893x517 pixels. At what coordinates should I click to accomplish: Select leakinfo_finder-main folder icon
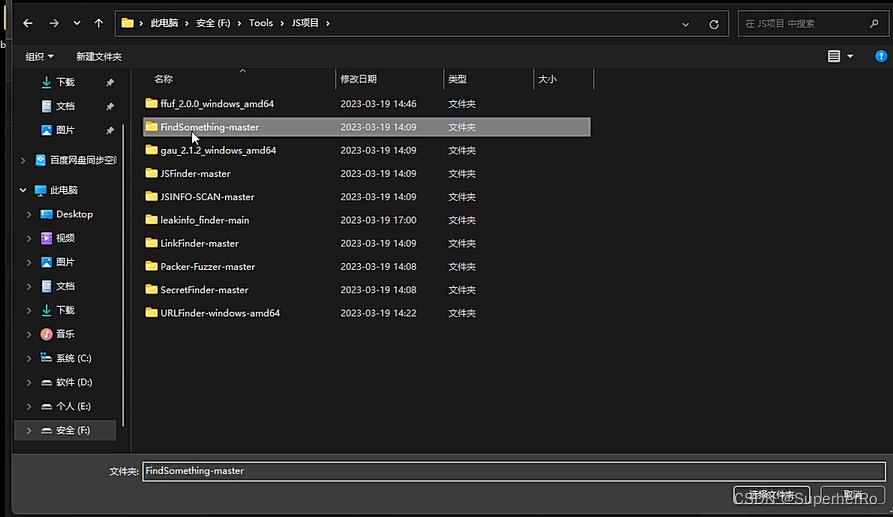[x=151, y=220]
